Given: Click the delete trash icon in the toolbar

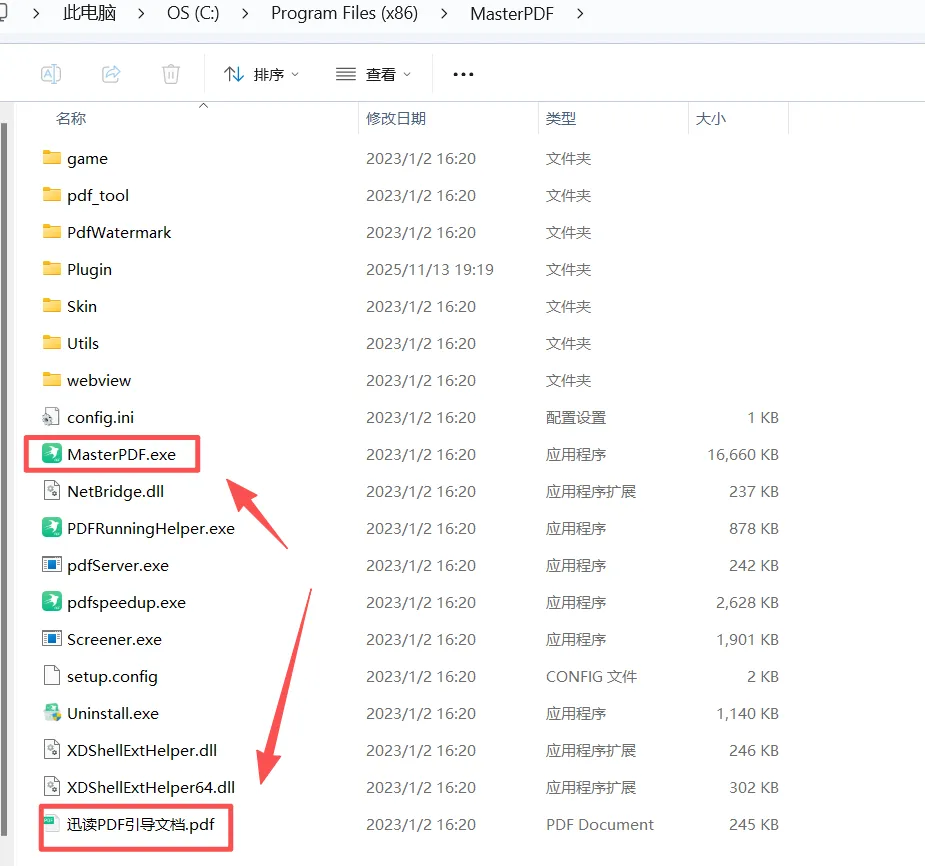Looking at the screenshot, I should point(170,73).
